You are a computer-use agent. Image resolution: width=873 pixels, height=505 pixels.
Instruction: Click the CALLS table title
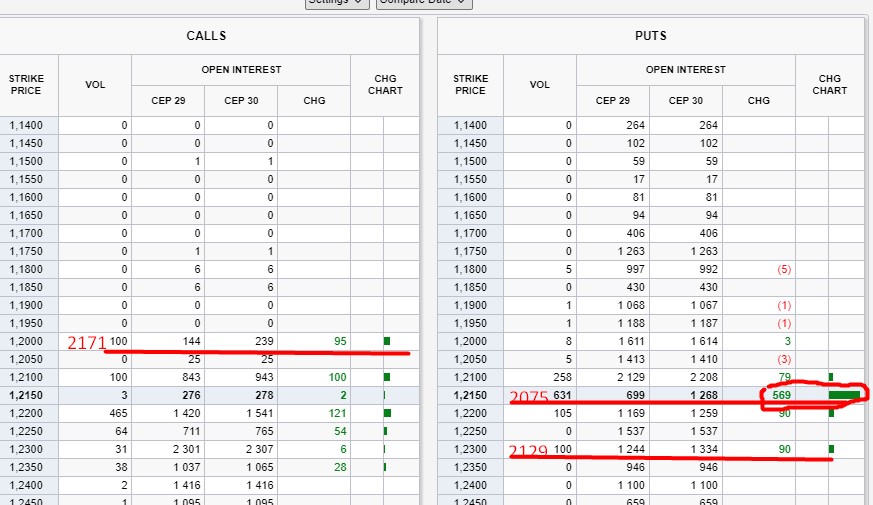206,36
